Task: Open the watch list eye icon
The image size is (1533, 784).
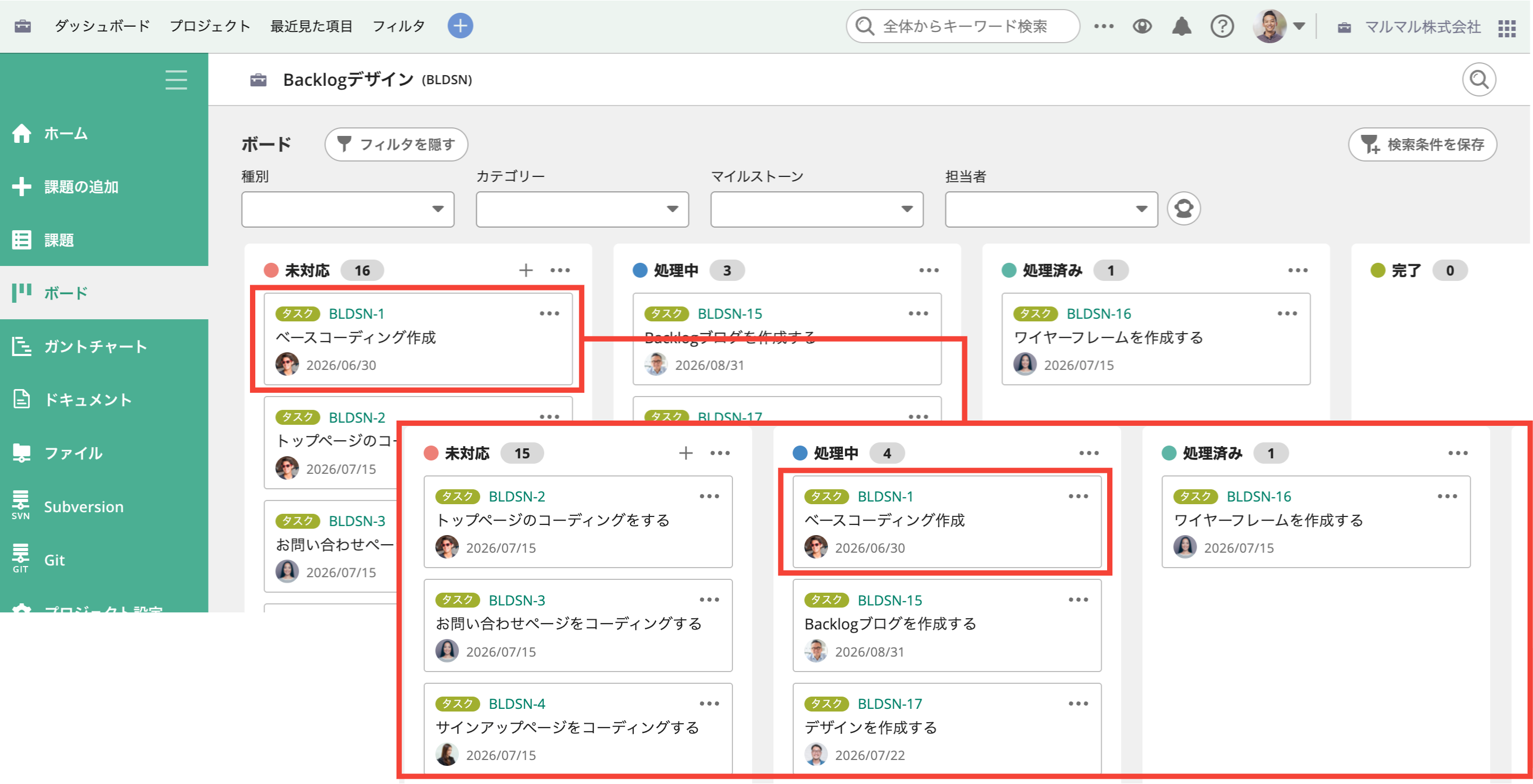Action: 1142,26
